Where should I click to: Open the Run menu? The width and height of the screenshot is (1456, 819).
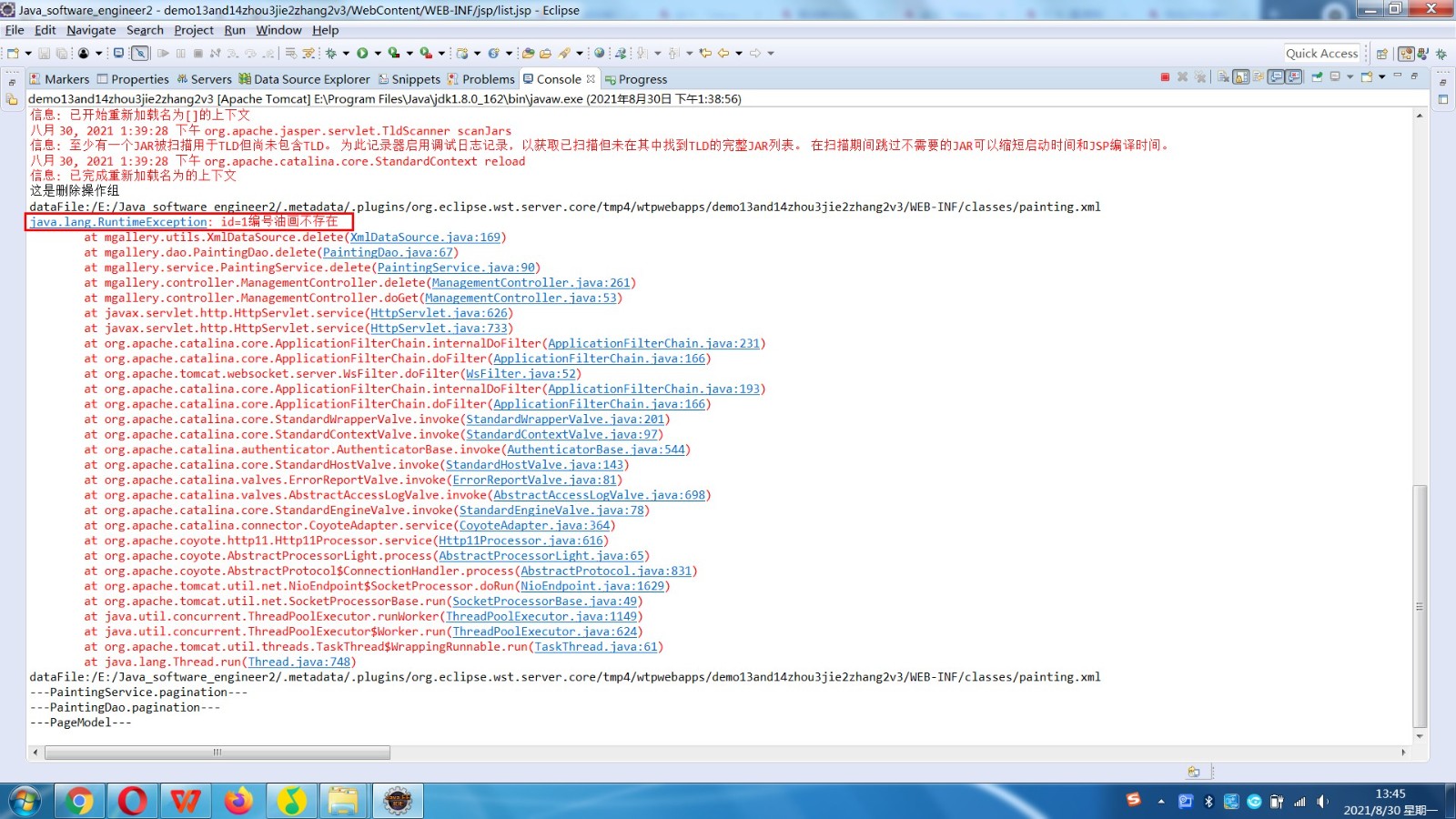pos(235,30)
